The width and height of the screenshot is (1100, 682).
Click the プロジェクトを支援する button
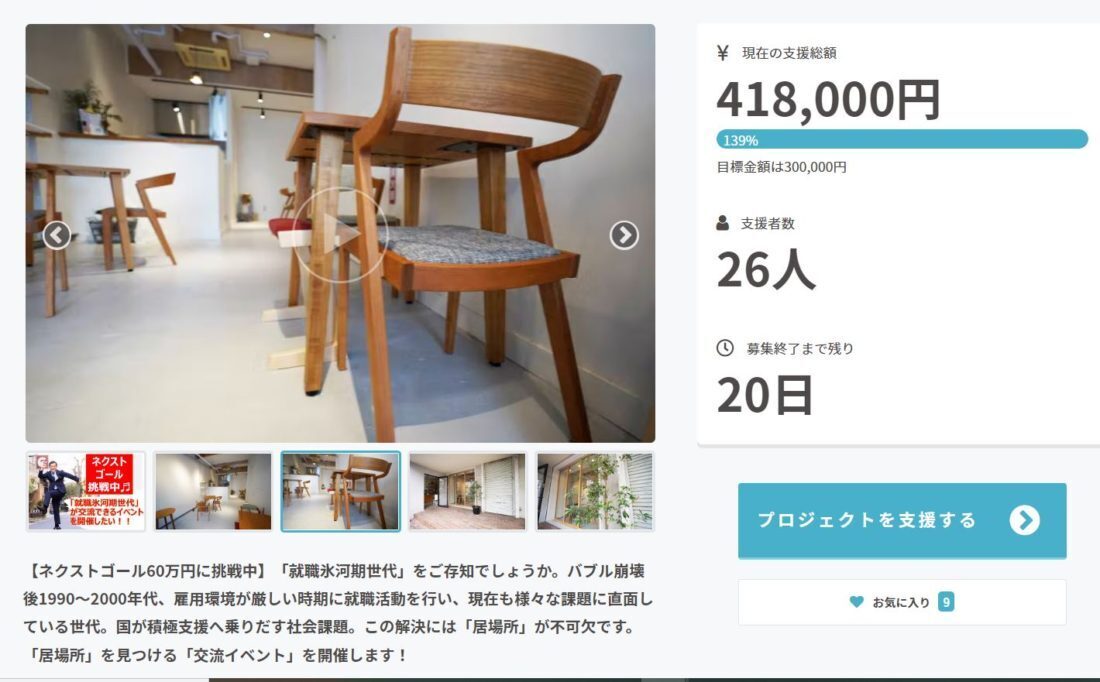point(902,520)
